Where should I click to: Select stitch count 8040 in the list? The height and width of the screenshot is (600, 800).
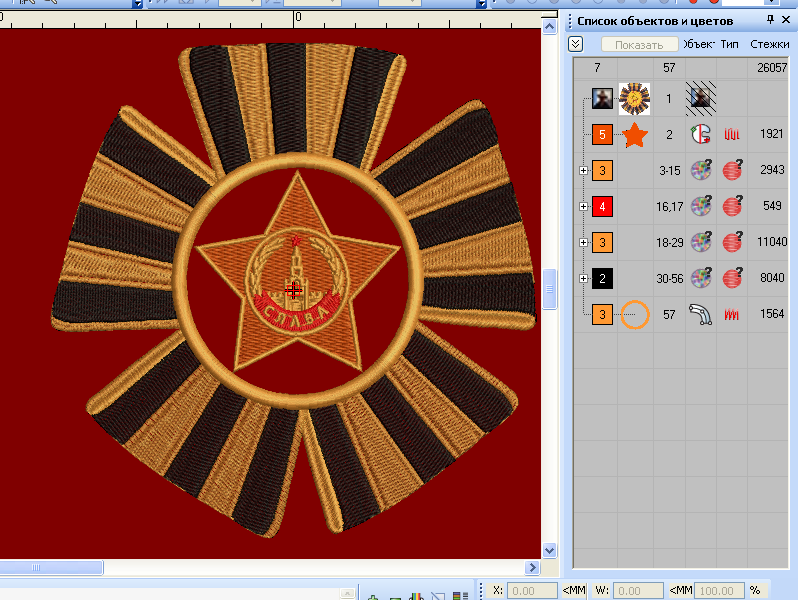(772, 278)
